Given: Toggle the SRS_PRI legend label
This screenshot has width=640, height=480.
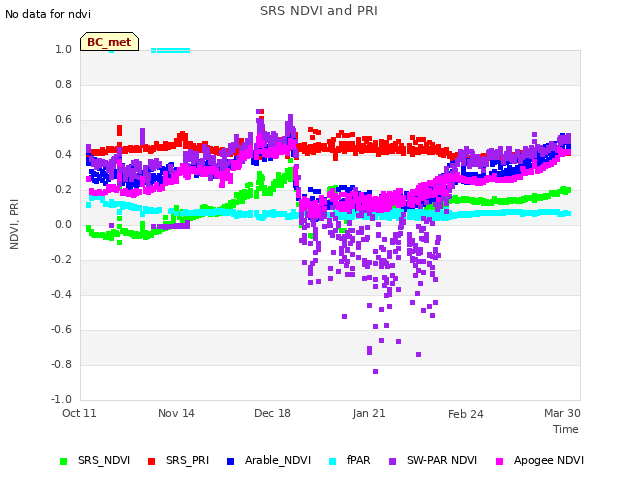Looking at the screenshot, I should click(187, 460).
